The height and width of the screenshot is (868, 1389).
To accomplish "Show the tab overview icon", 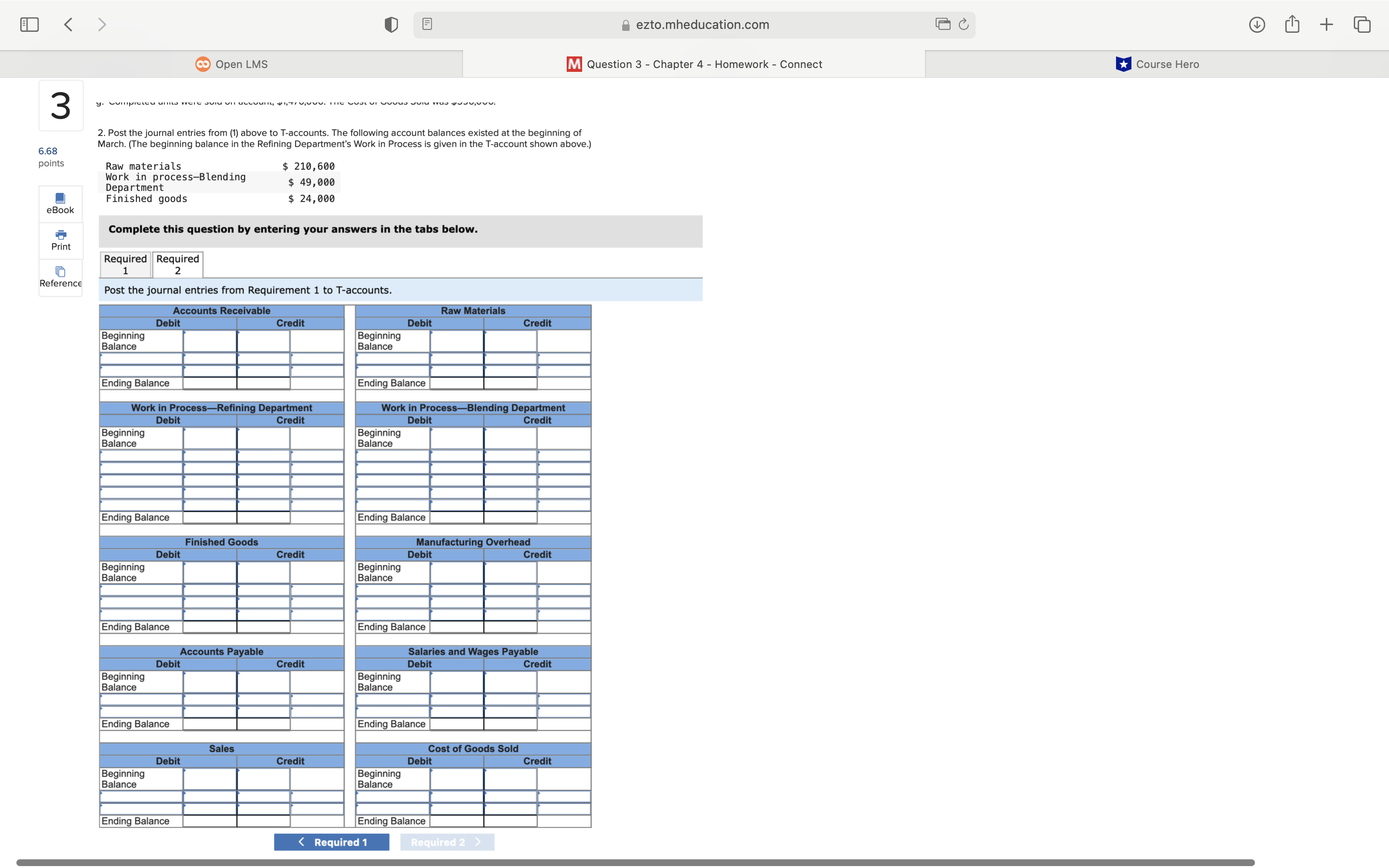I will tap(1362, 24).
